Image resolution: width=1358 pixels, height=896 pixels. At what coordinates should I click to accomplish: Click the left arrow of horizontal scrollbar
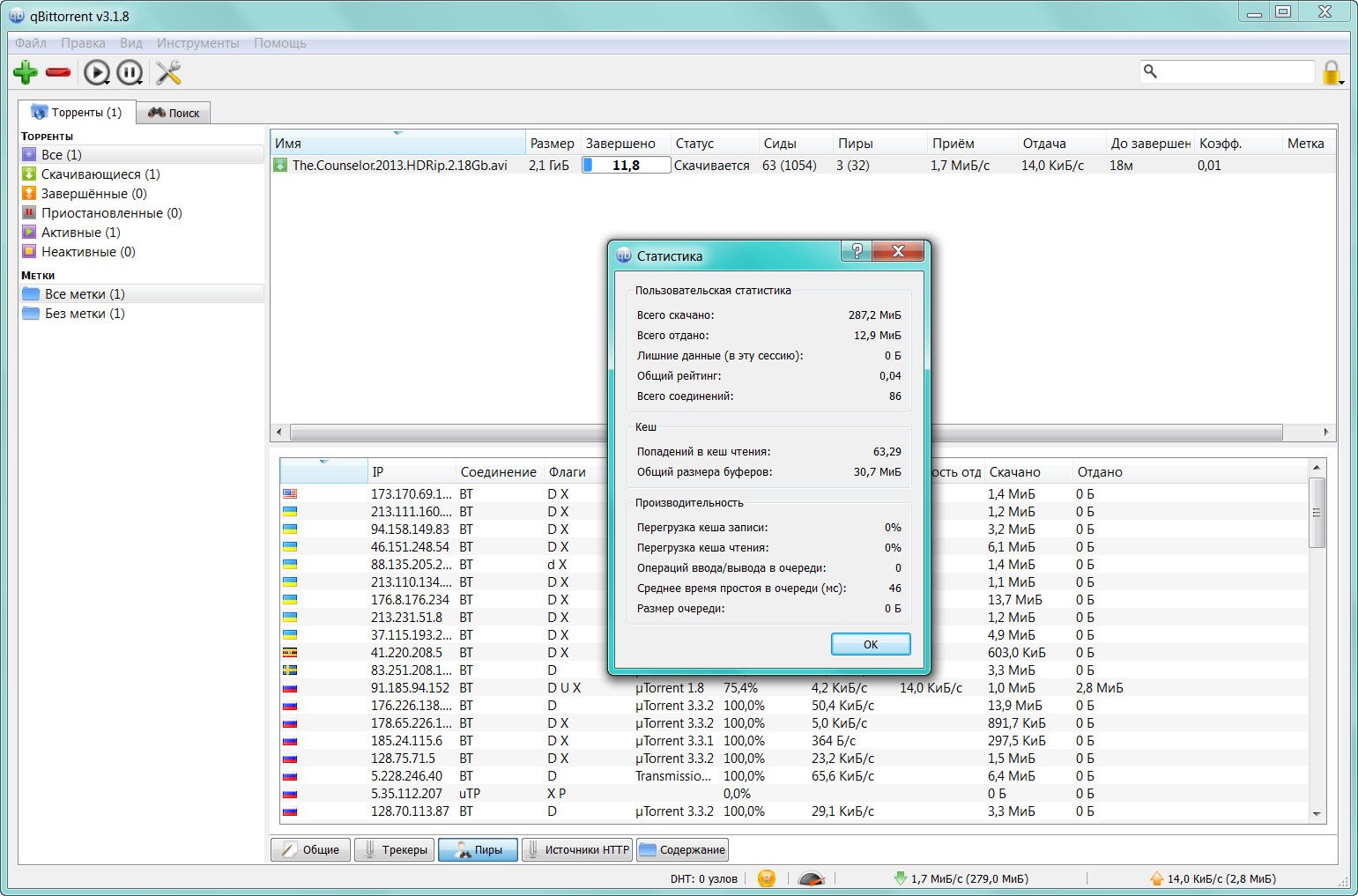coord(279,432)
